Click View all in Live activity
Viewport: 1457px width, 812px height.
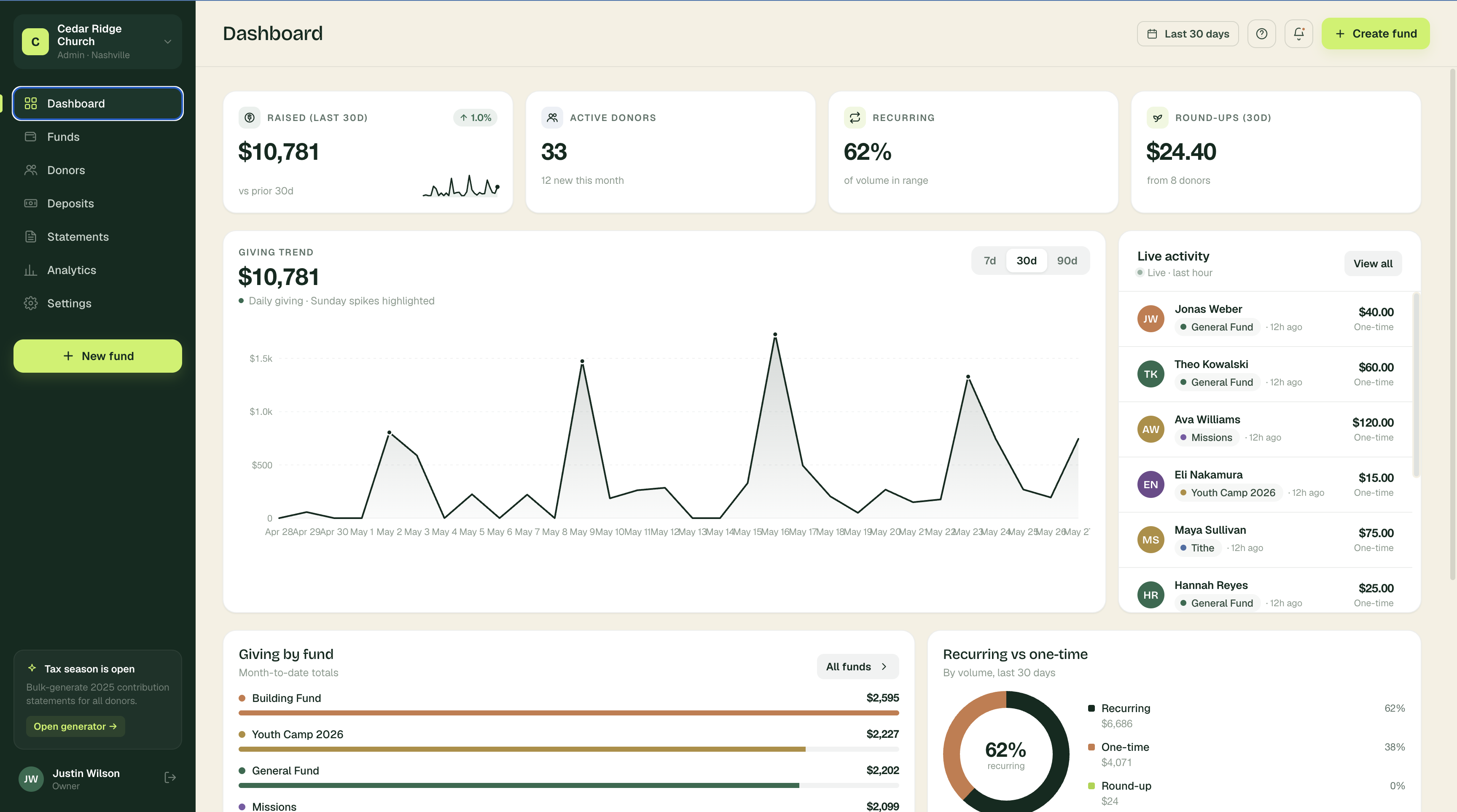coord(1373,263)
